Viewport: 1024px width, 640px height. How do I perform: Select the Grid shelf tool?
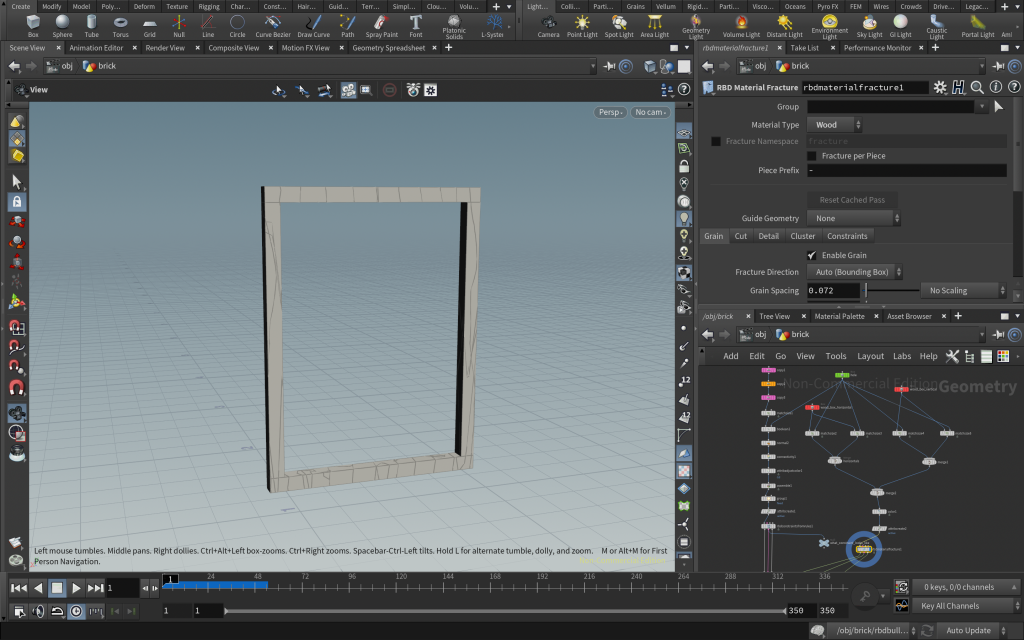click(x=150, y=26)
